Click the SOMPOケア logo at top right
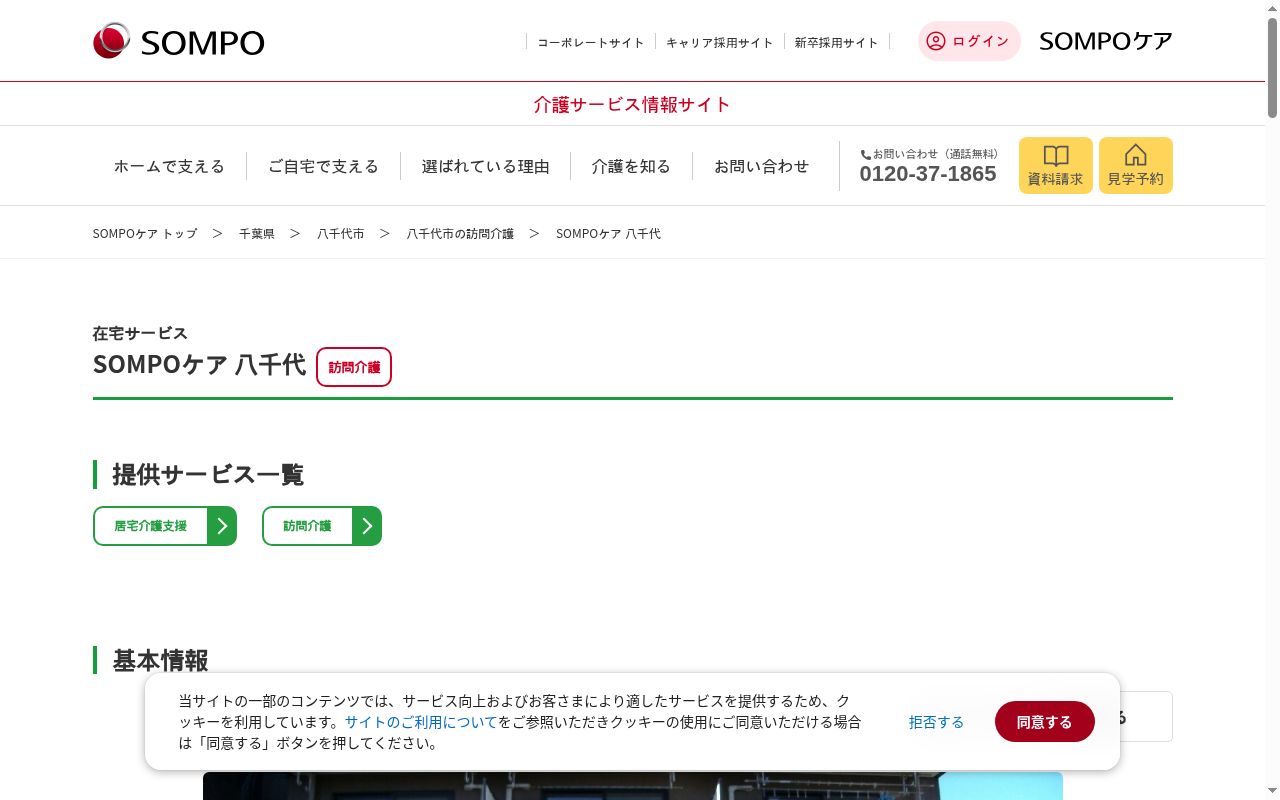Screen dimensions: 1280x800 coord(1106,41)
